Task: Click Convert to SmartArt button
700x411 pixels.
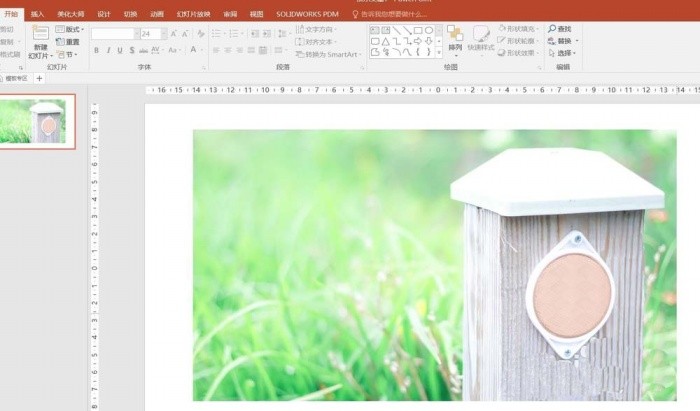Action: [x=327, y=54]
